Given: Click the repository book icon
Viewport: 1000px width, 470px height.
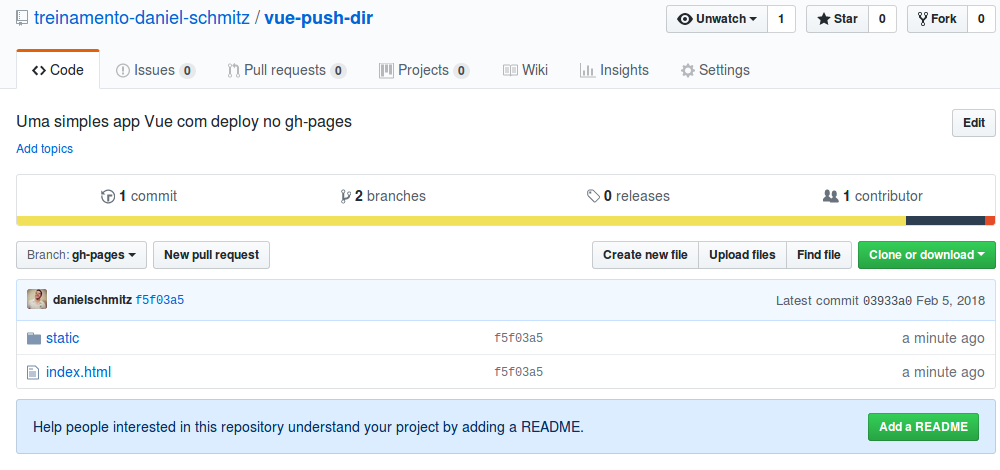Looking at the screenshot, I should pos(22,18).
